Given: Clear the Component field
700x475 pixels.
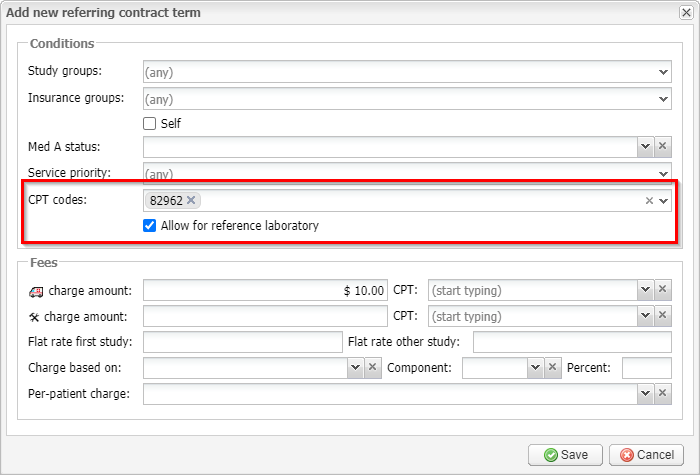Looking at the screenshot, I should coord(553,368).
